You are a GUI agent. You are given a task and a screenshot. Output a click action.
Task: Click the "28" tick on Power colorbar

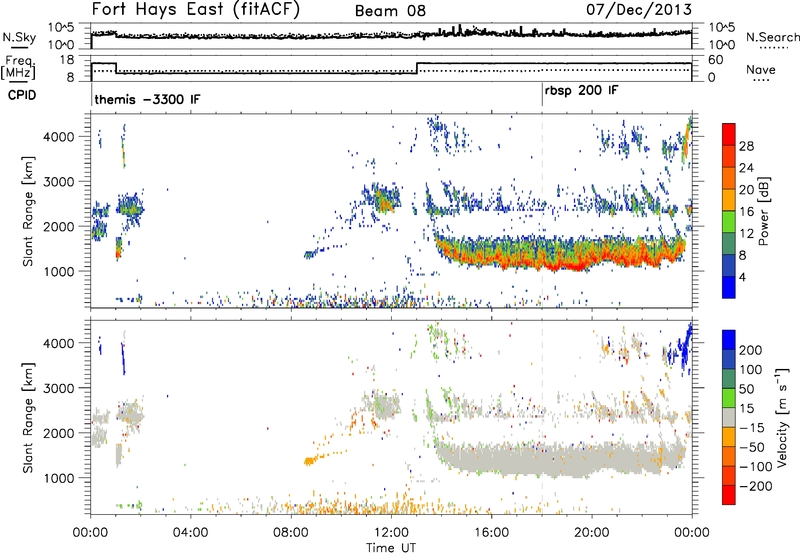point(746,146)
